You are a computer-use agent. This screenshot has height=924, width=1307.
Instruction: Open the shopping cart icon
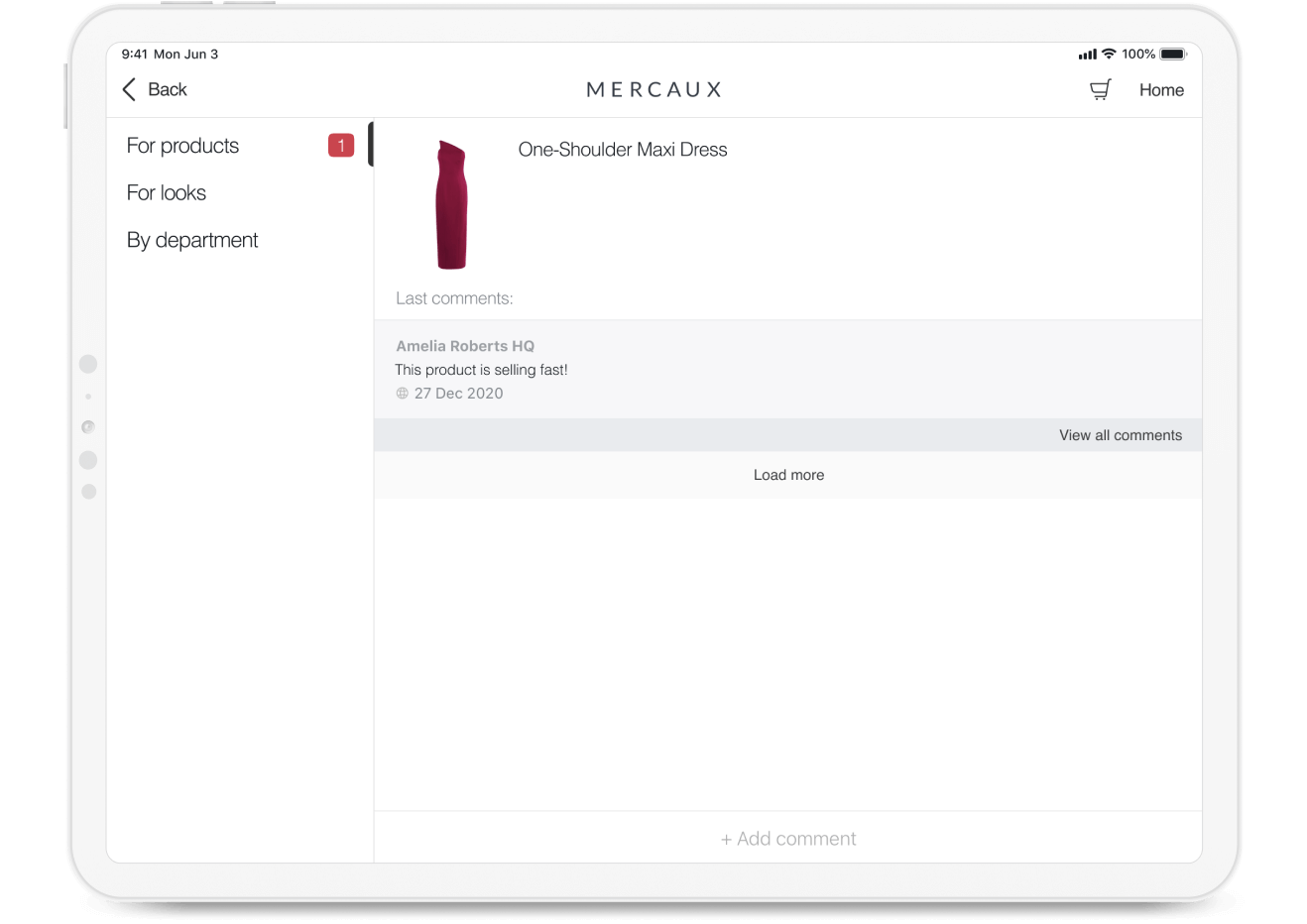pos(1100,90)
